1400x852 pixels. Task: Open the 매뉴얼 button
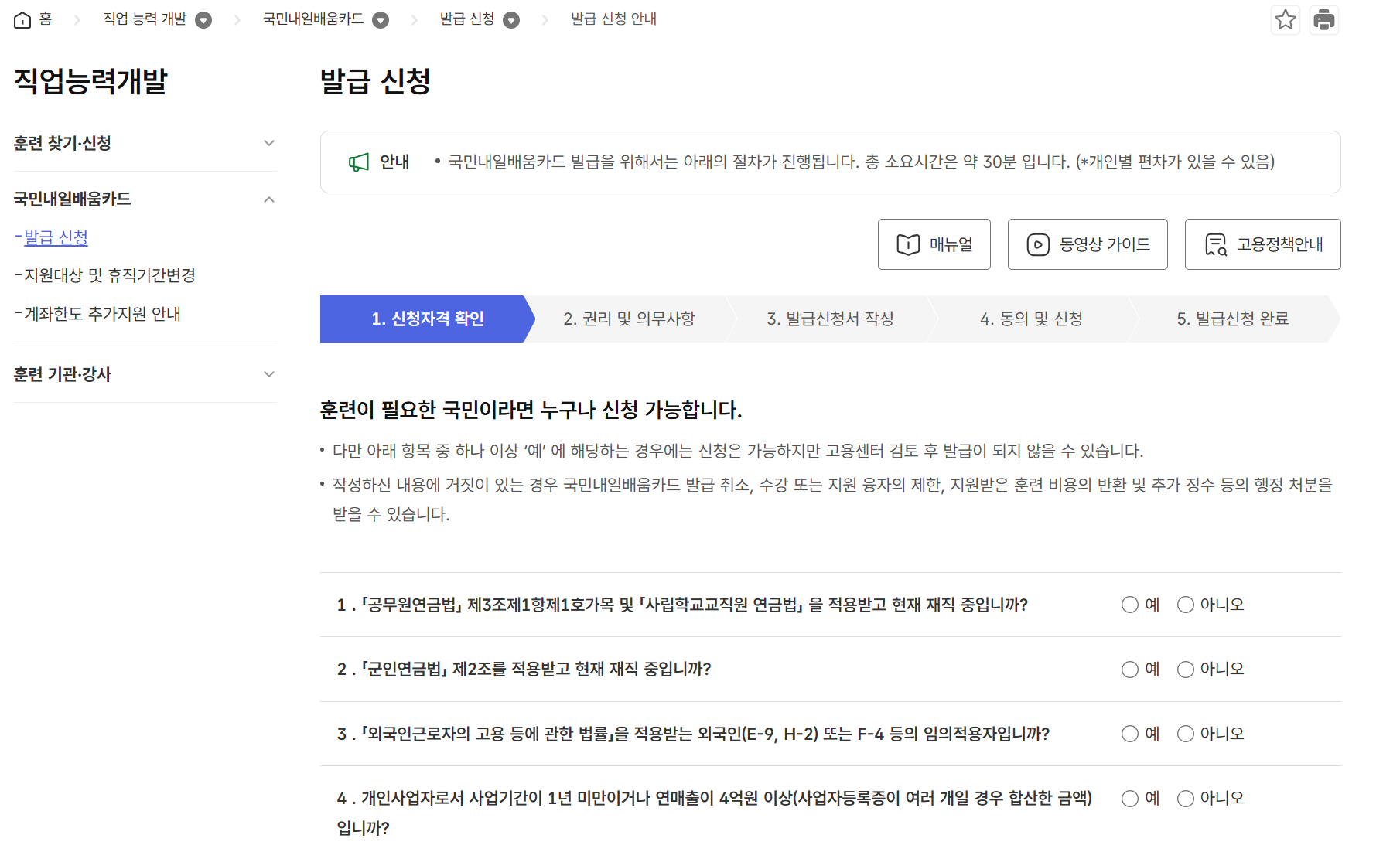tap(934, 244)
